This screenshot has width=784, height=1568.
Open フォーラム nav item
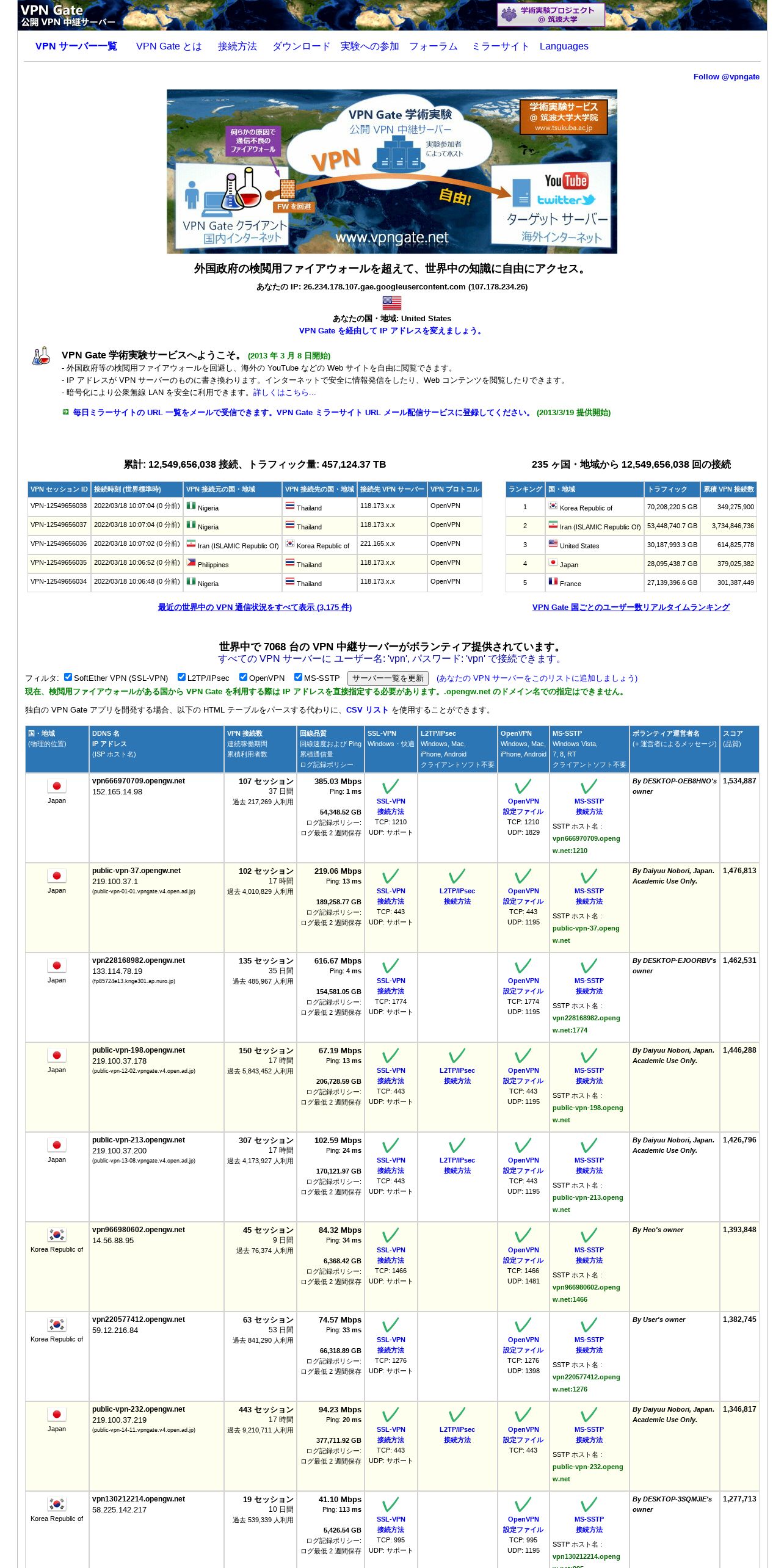click(x=434, y=46)
